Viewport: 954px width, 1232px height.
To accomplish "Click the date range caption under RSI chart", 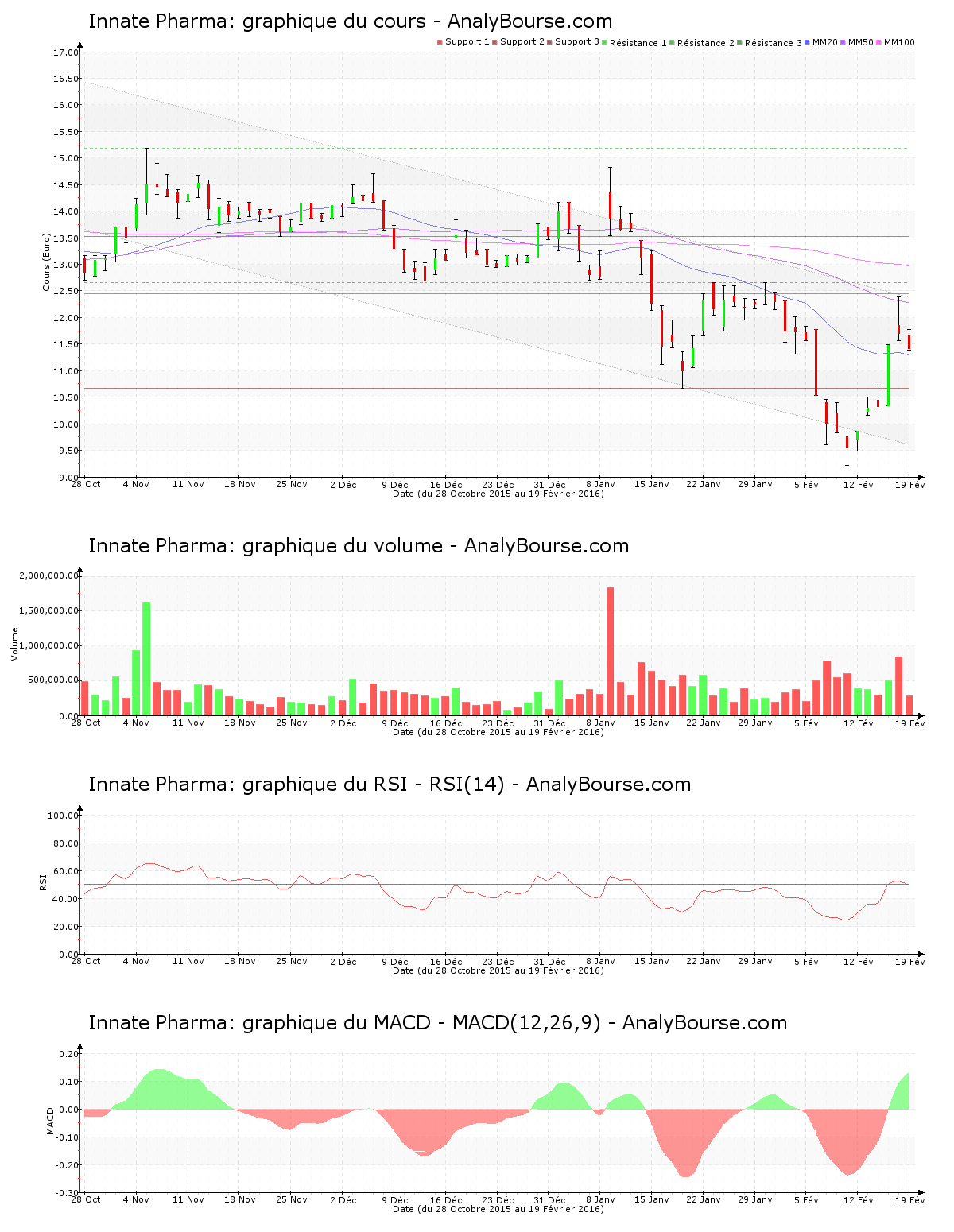I will click(x=498, y=970).
